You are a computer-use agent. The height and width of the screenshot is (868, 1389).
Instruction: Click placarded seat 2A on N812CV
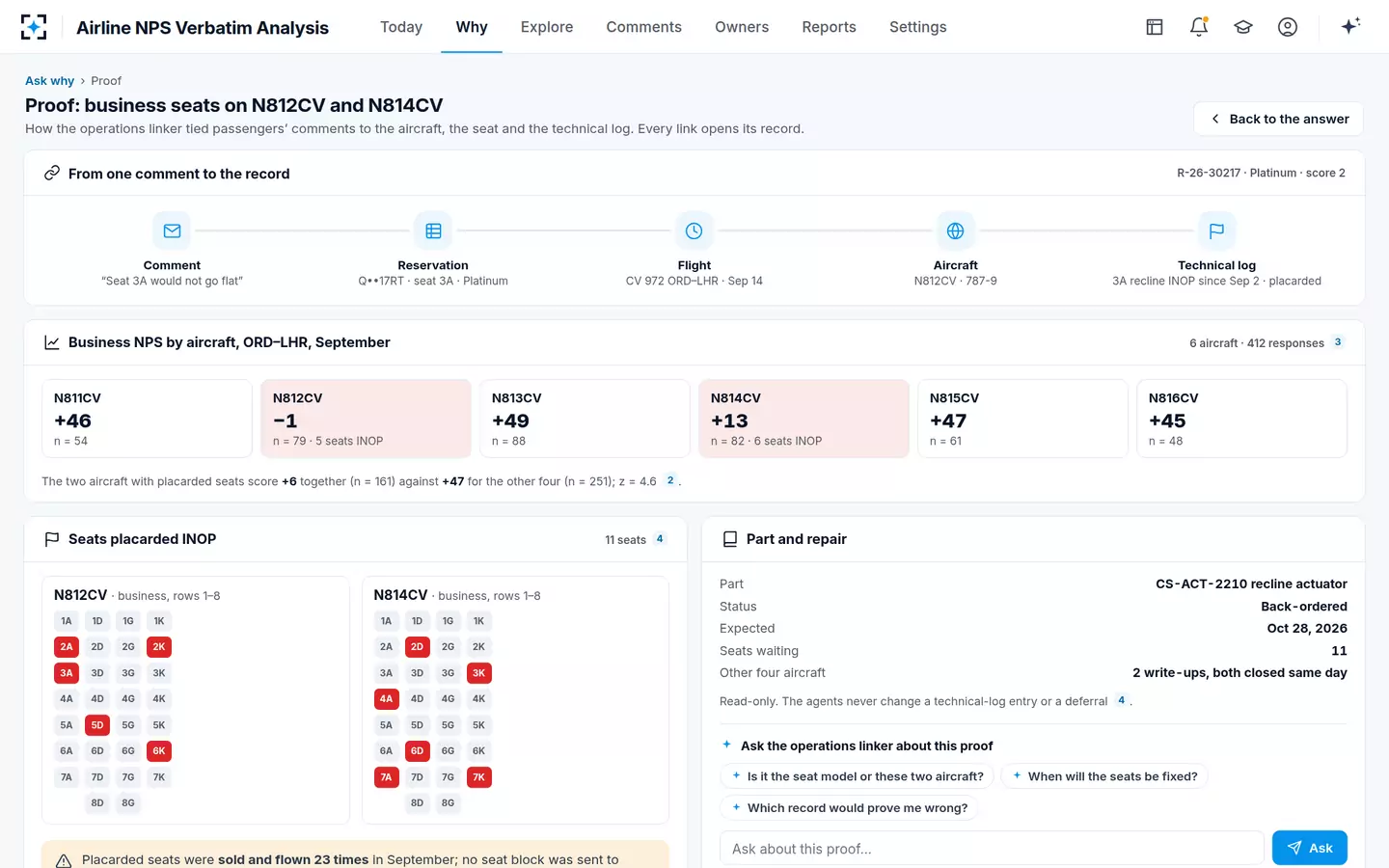point(67,647)
